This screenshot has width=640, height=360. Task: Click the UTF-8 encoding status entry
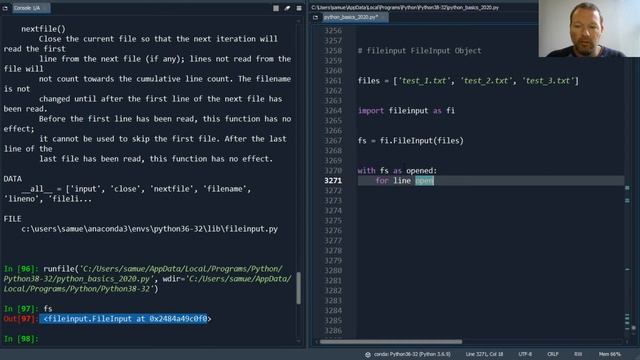click(x=525, y=354)
